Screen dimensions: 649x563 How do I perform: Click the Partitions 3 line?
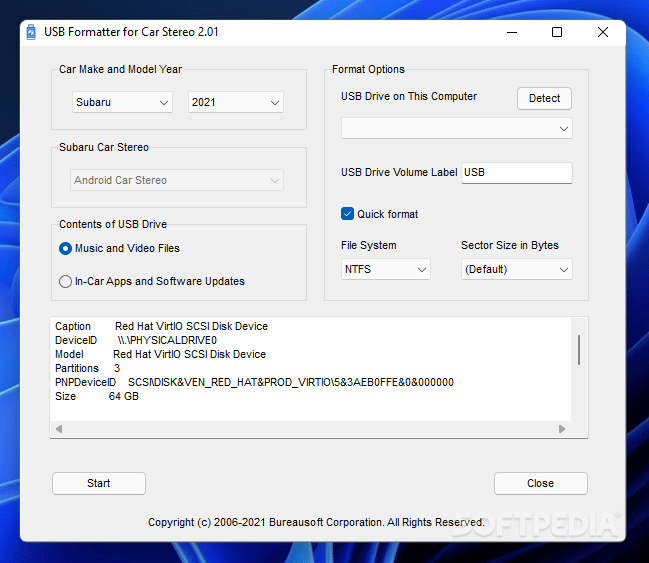pos(87,368)
